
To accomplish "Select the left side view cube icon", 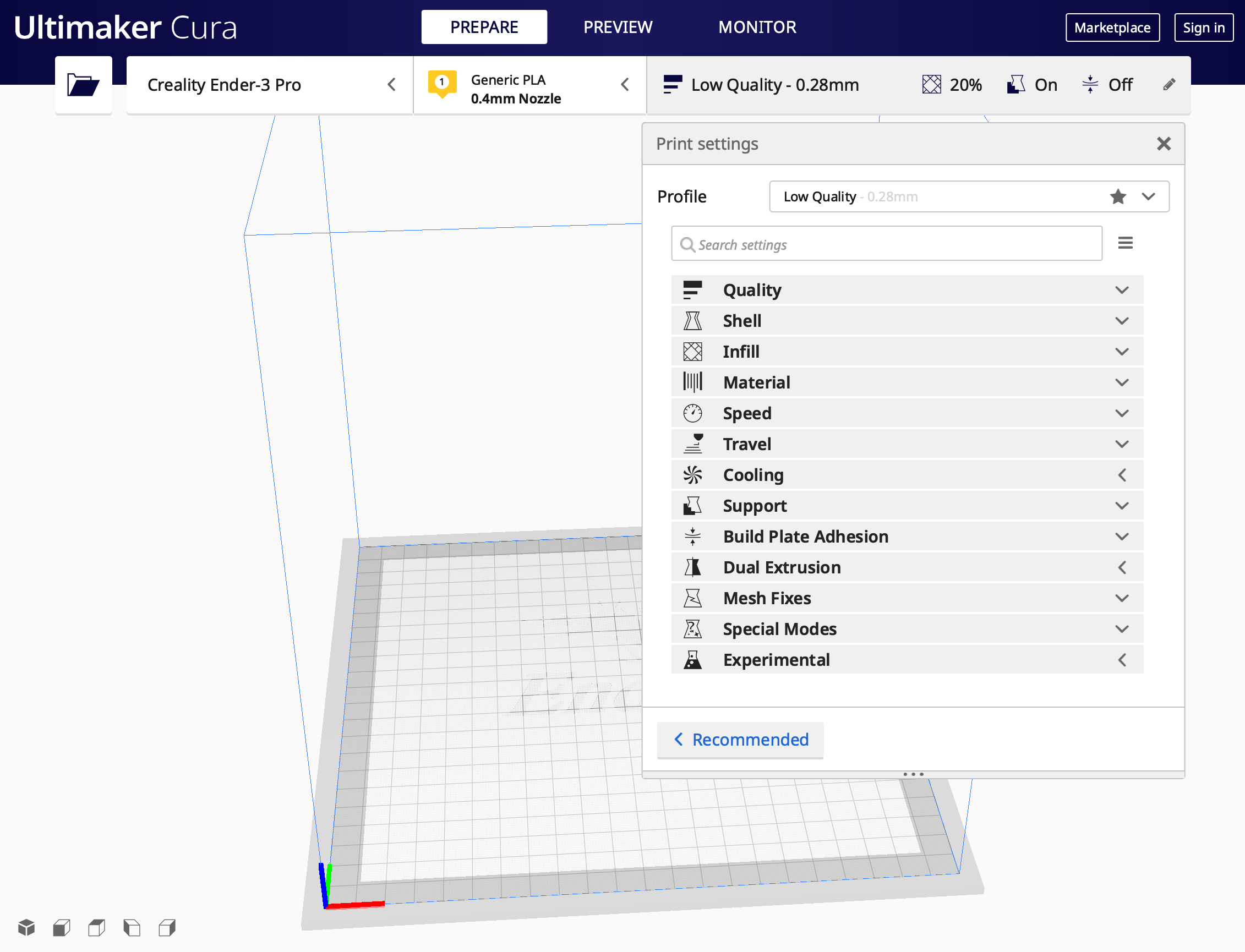I will click(x=132, y=928).
